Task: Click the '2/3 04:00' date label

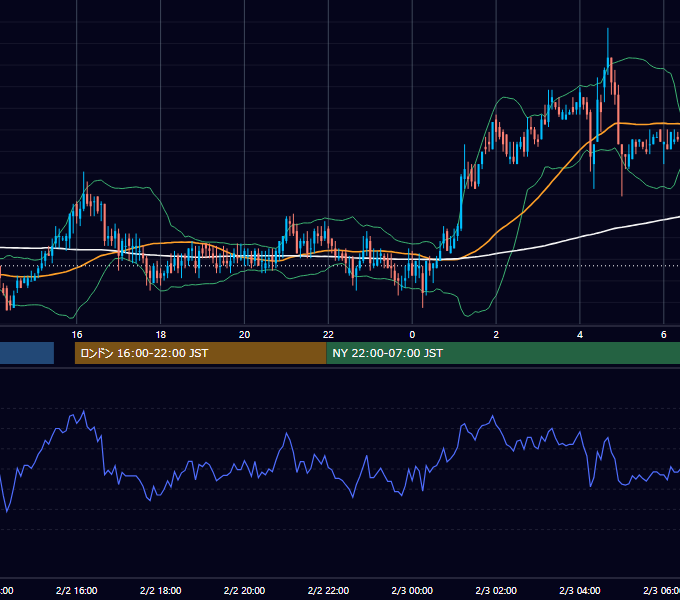Action: 580,590
